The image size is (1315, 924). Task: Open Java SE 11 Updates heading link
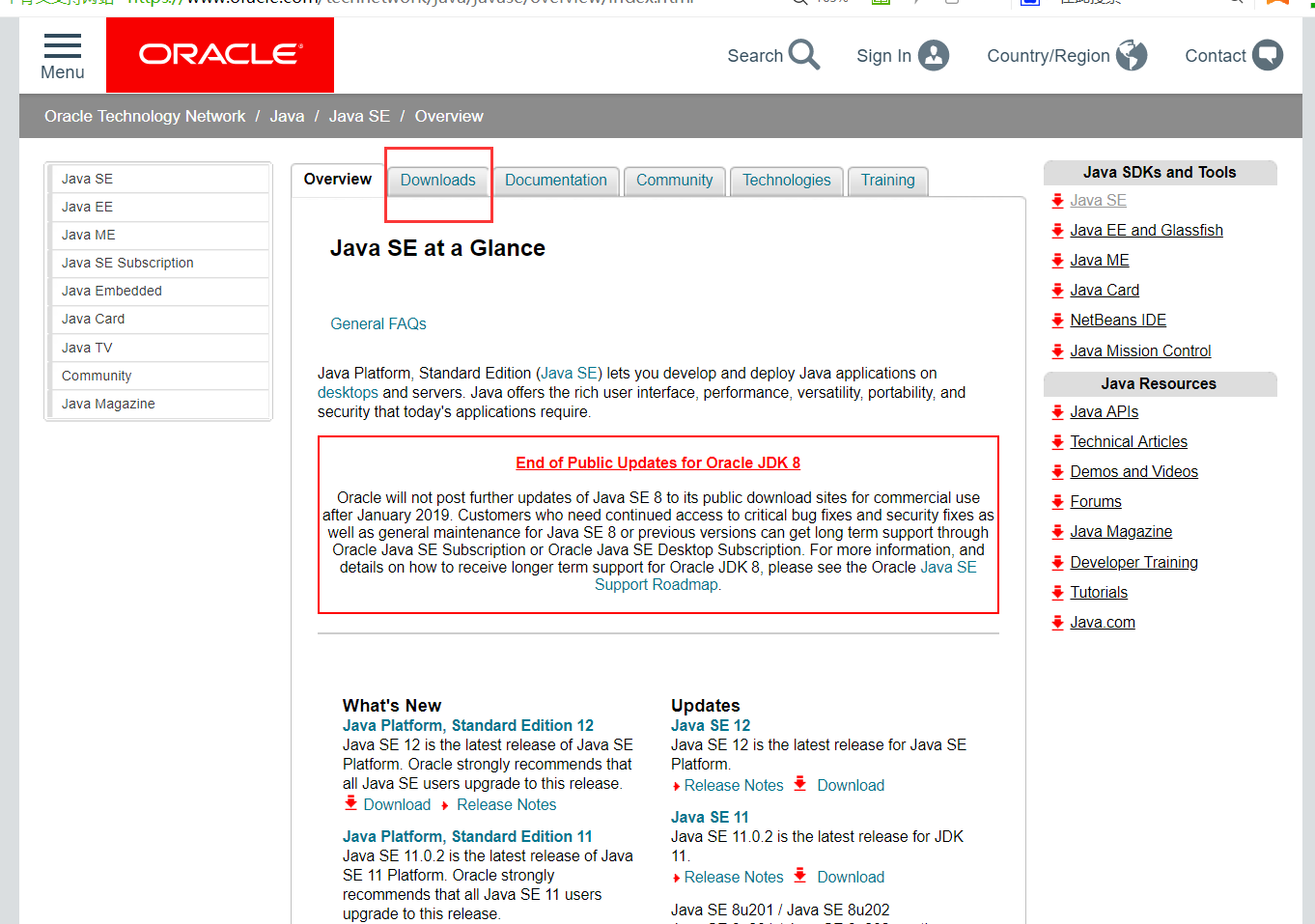710,818
